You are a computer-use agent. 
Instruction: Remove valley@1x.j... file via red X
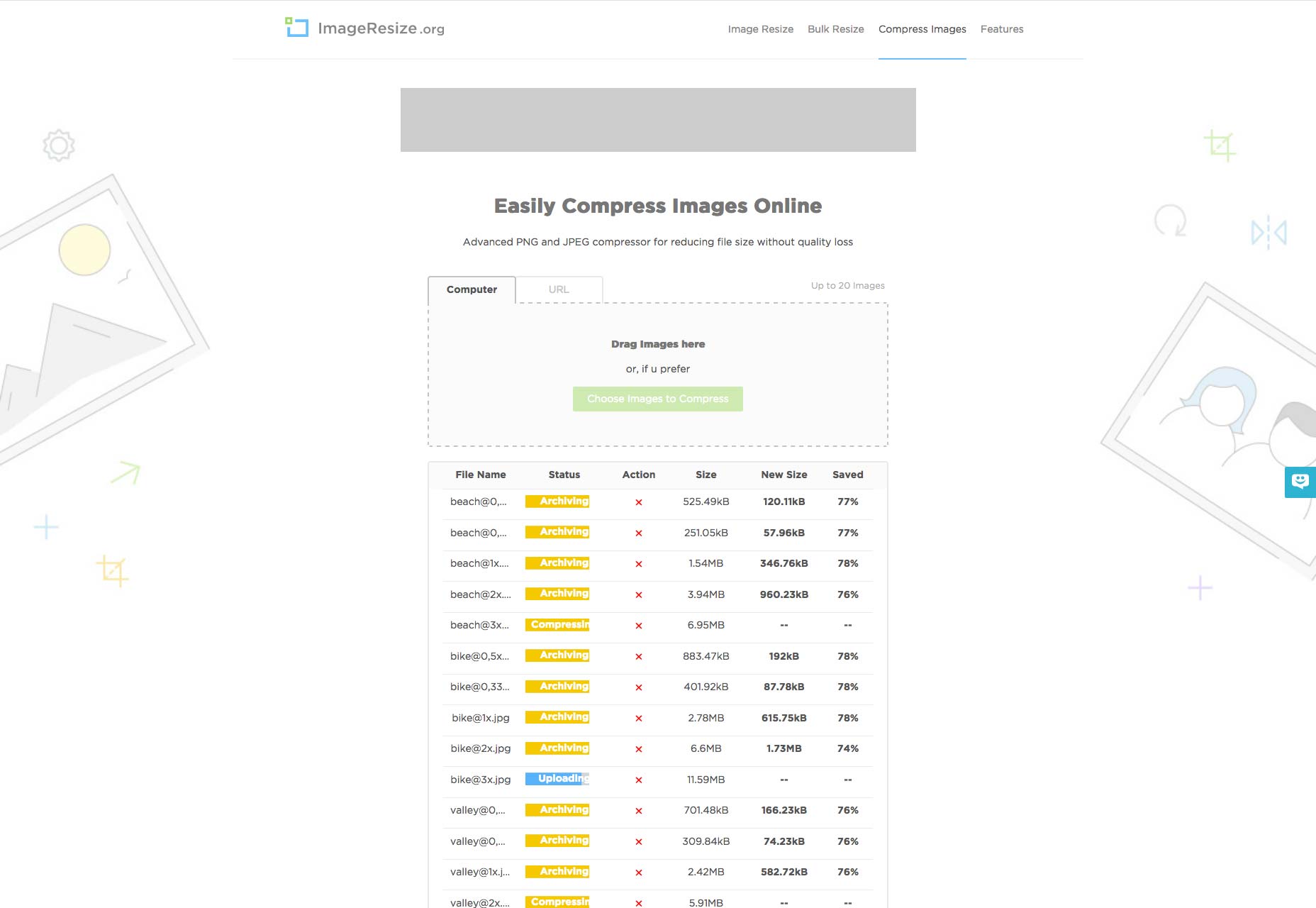coord(639,873)
